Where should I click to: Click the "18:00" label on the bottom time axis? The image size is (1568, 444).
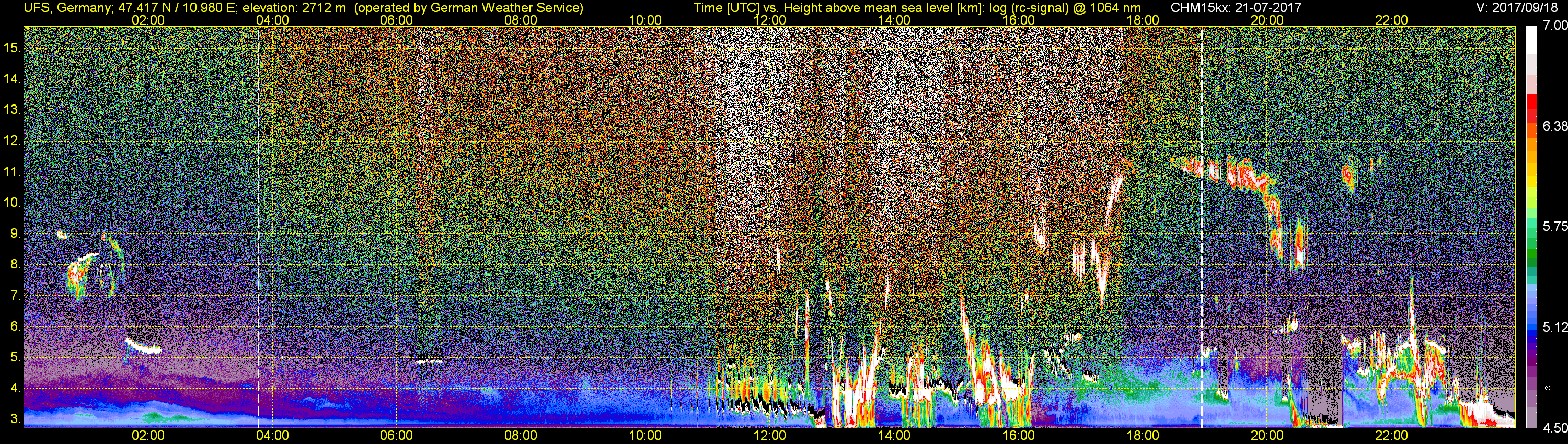pos(1143,436)
